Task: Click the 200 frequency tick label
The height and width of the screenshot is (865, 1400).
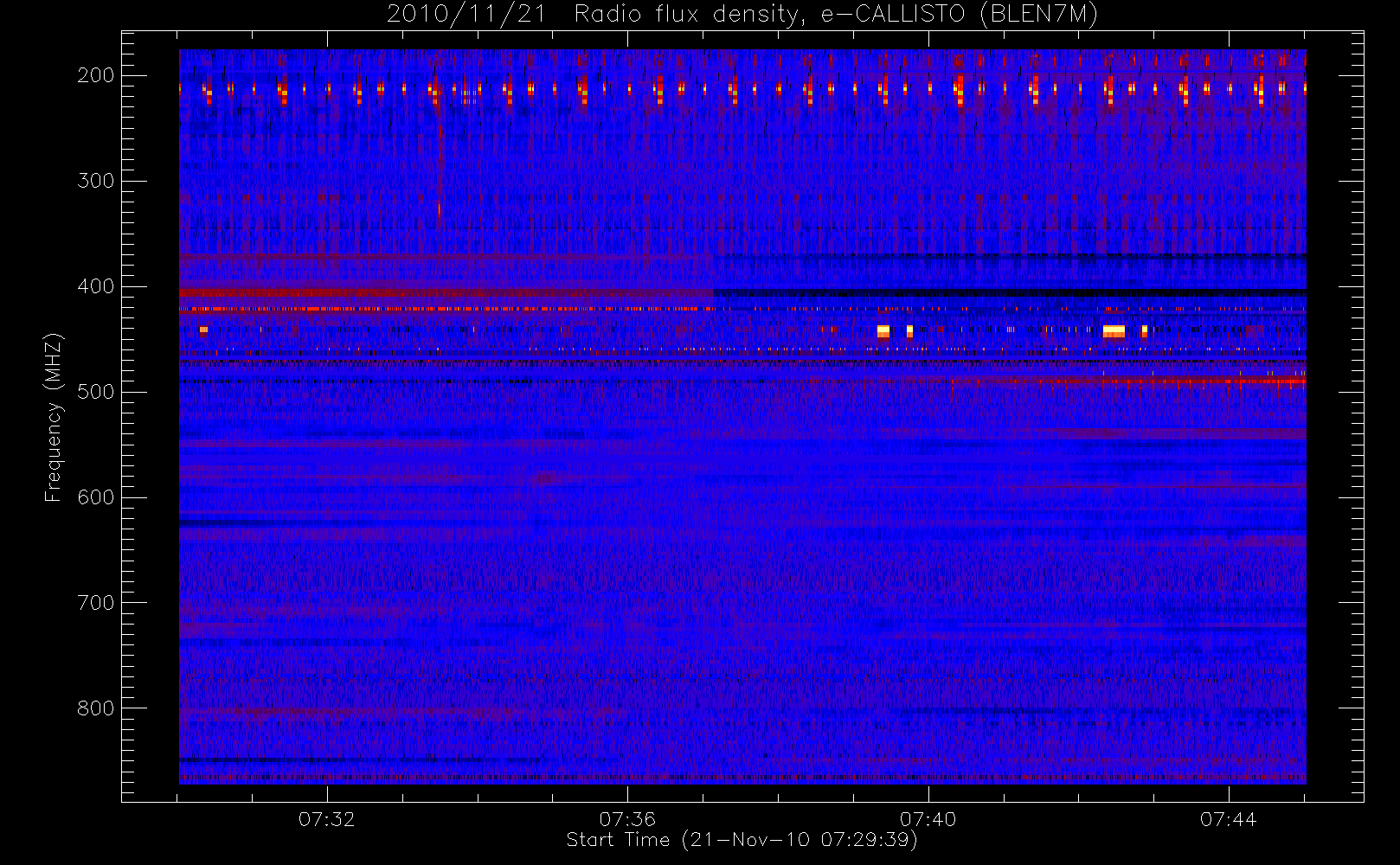Action: (x=96, y=75)
